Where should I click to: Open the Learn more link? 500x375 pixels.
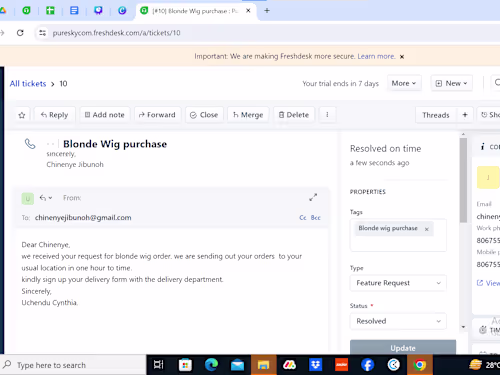coord(376,56)
